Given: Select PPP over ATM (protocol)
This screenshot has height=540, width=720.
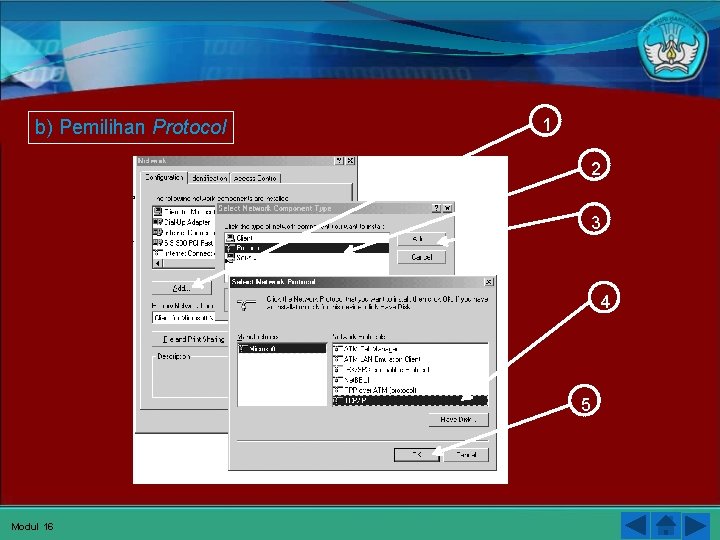Looking at the screenshot, I should pos(410,390).
